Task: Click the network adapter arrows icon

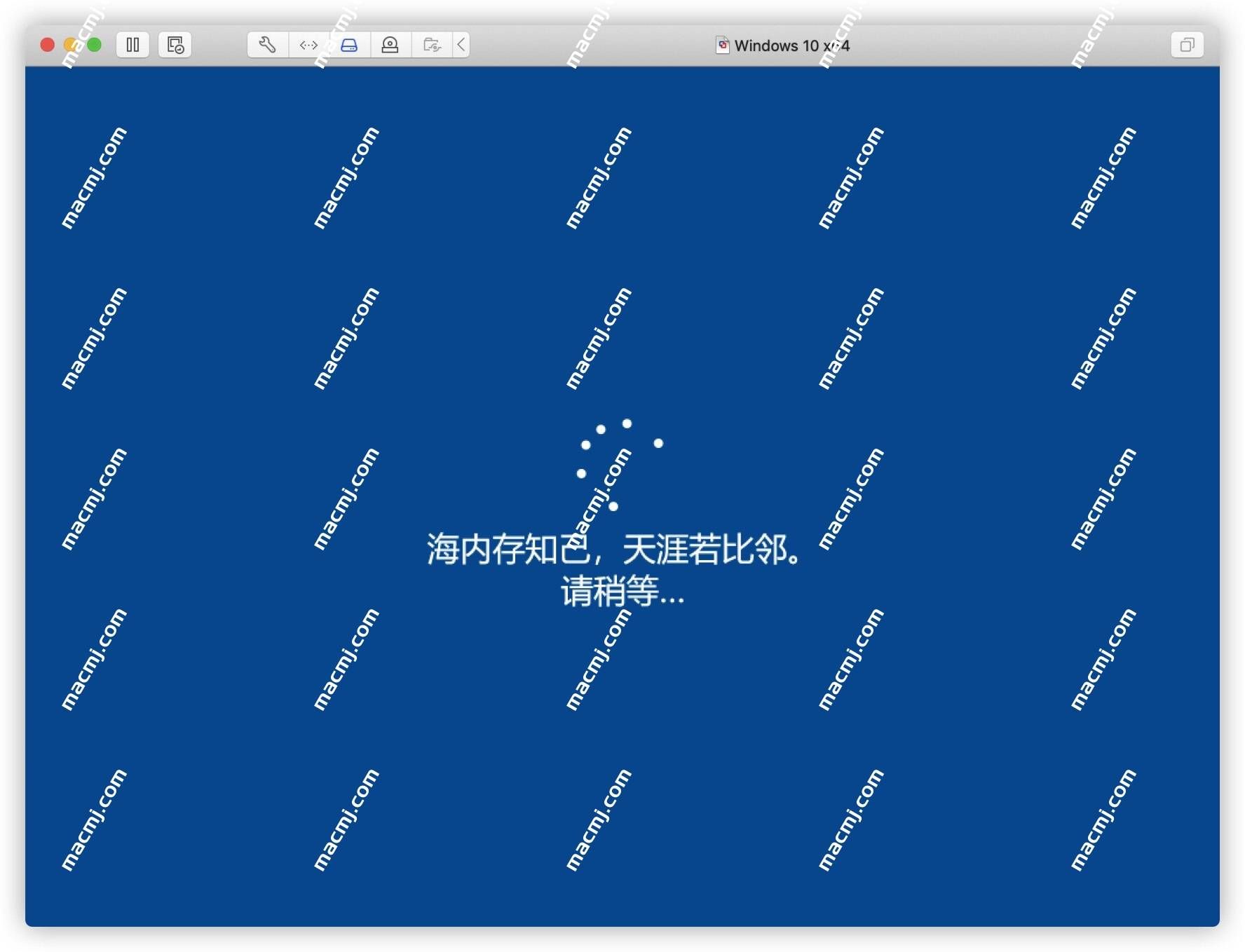Action: coord(308,45)
